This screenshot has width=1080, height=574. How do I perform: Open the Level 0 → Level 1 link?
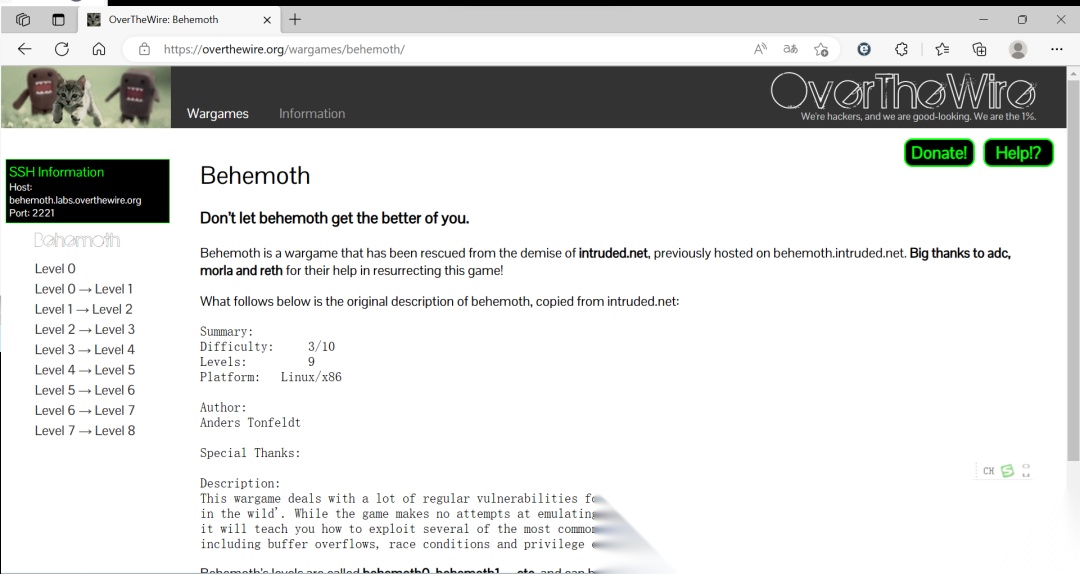coord(83,289)
